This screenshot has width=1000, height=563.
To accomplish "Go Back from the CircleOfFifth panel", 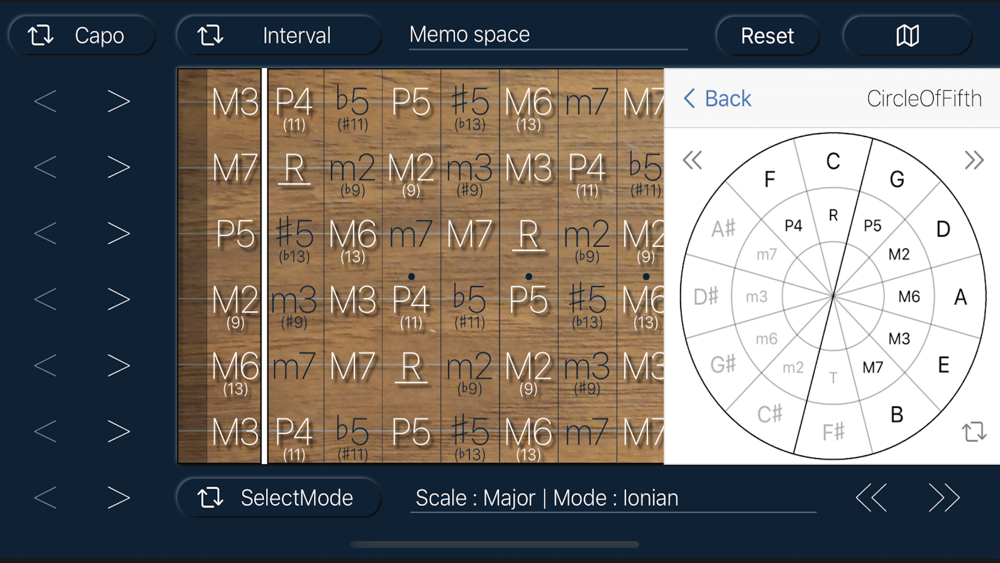I will (717, 99).
